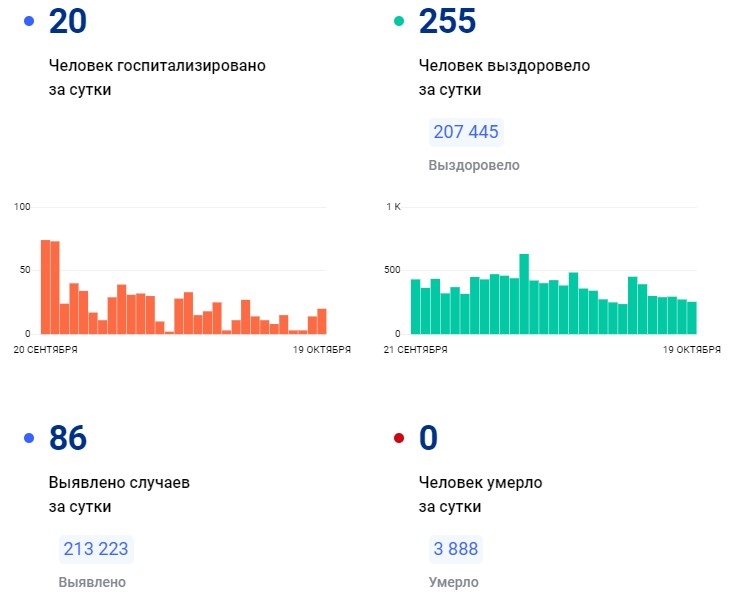This screenshot has width=748, height=592.
Task: Click the teal dot beside the number 255
Action: point(399,20)
